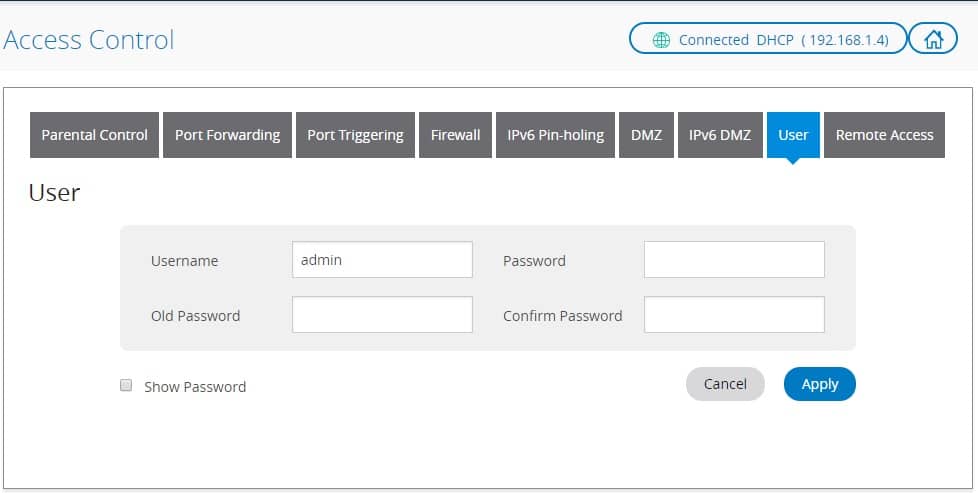Click the globe connection status icon
Viewport: 978px width, 493px height.
(661, 40)
